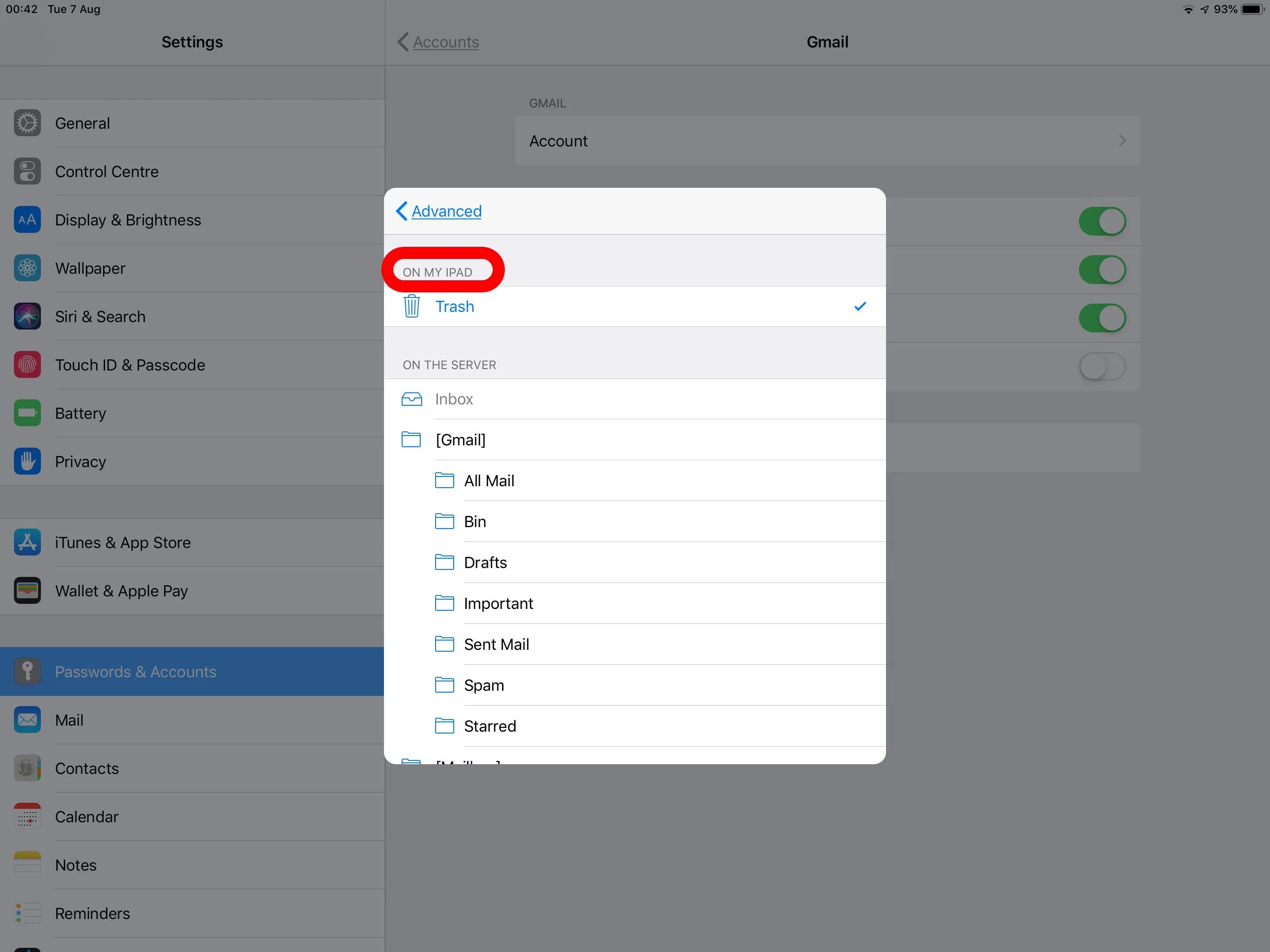Tap the Trash bin icon in popup
Screen dimensions: 1270x952
(x=411, y=306)
